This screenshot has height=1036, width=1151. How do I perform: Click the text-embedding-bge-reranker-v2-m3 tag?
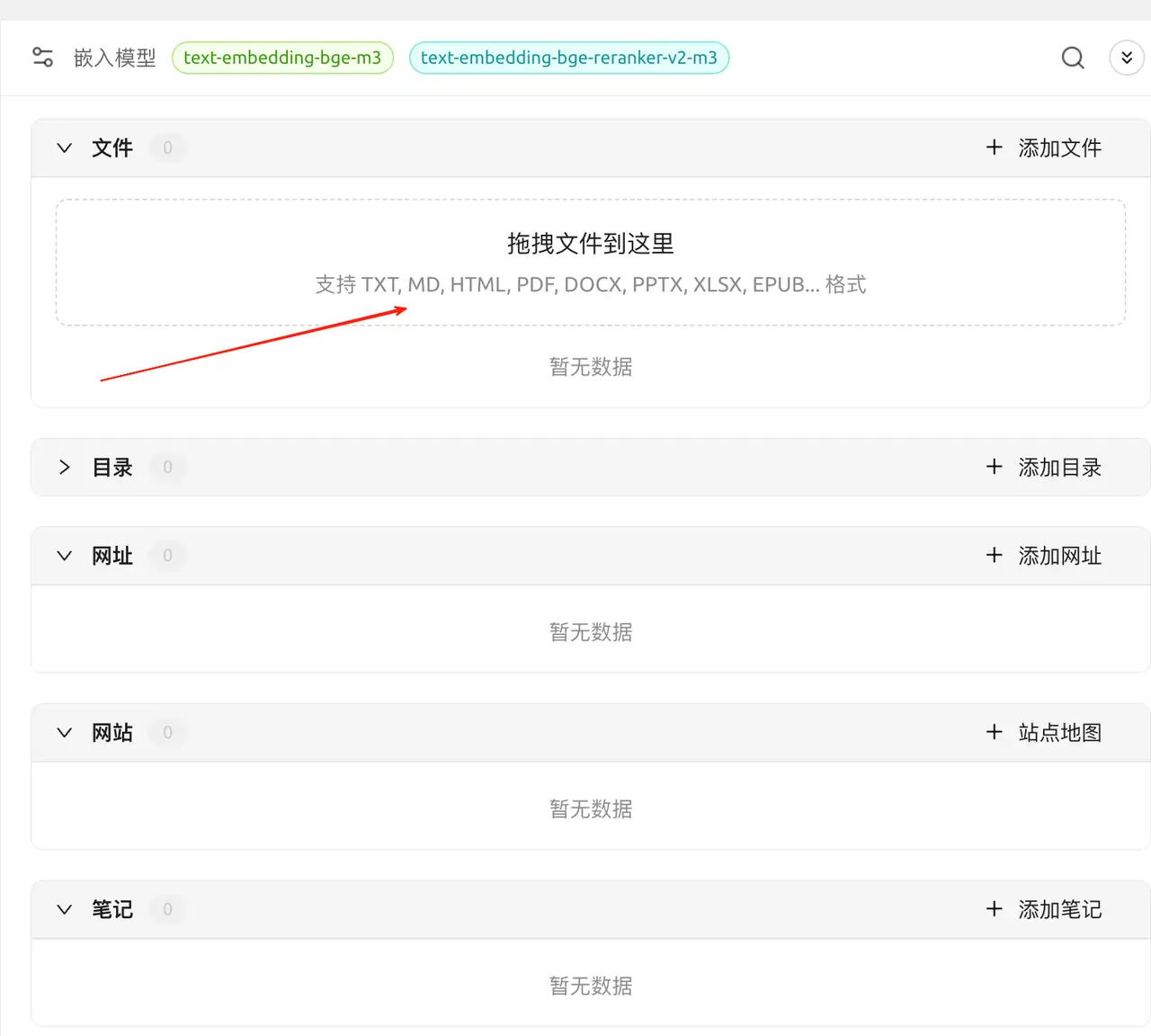[569, 58]
